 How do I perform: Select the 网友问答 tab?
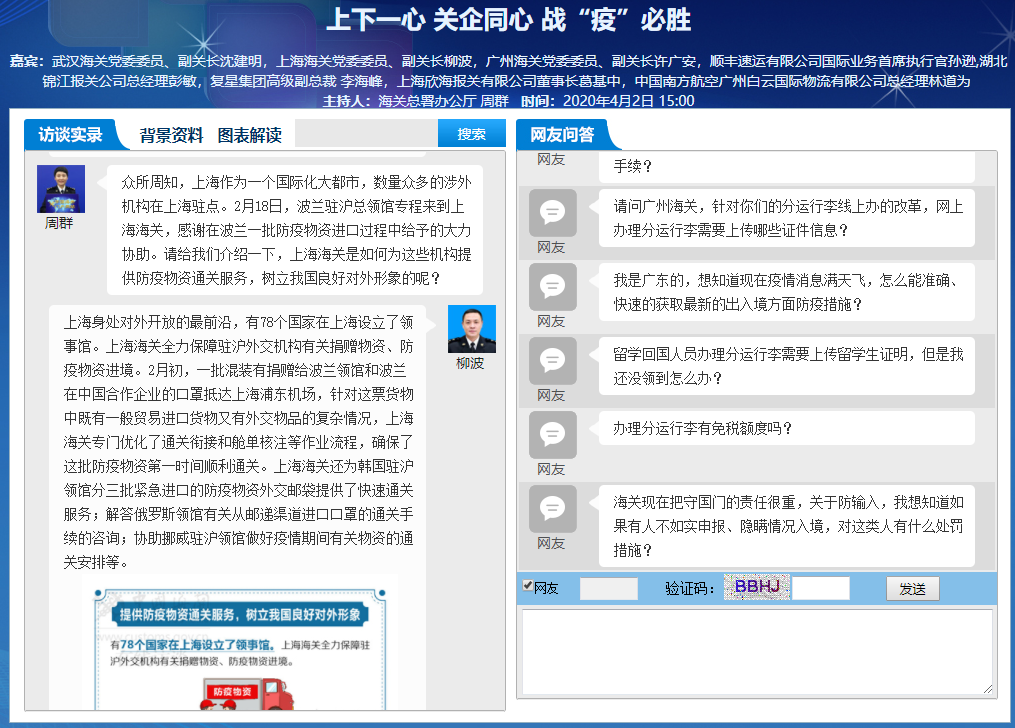tap(562, 135)
